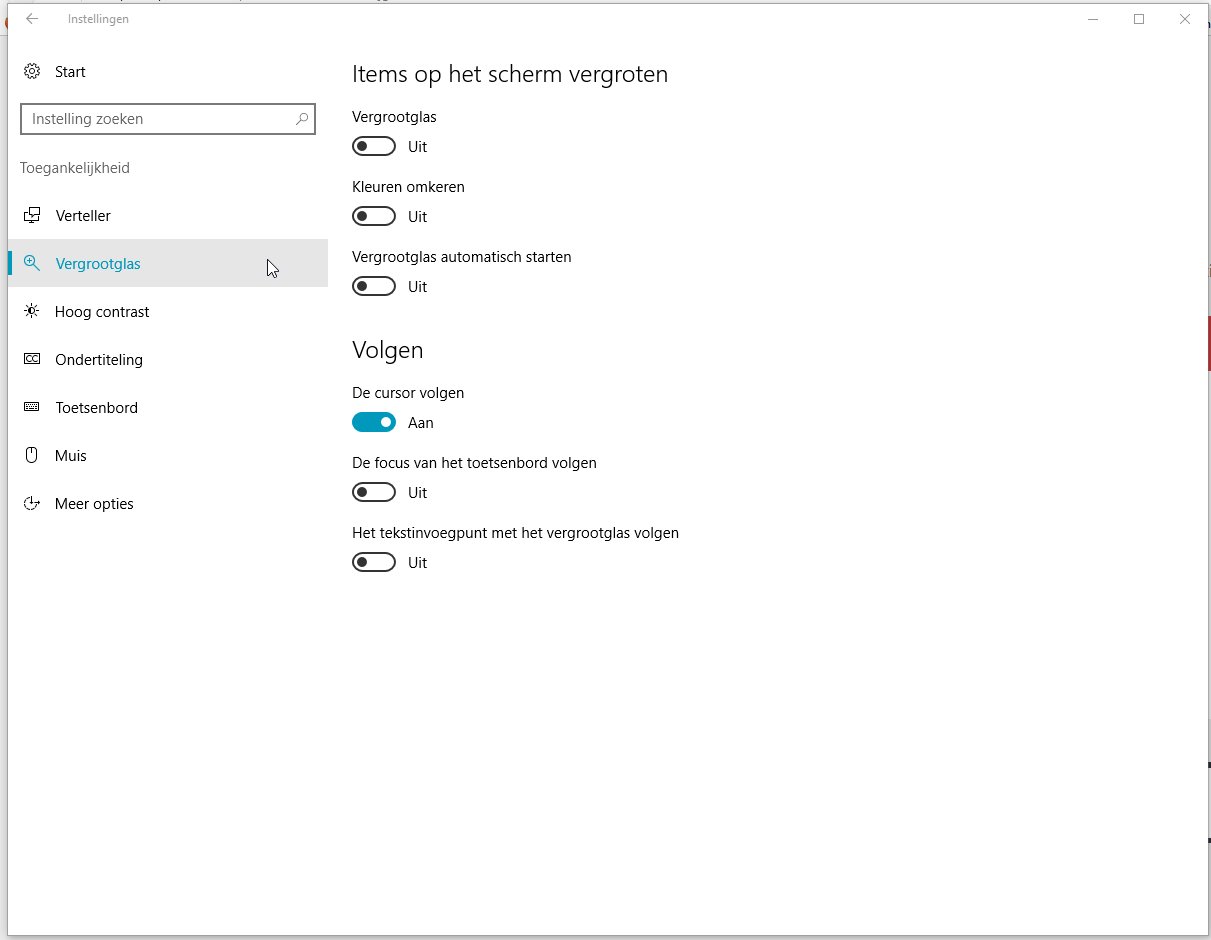The image size is (1211, 940).
Task: Click the search magnifier icon
Action: click(x=302, y=119)
